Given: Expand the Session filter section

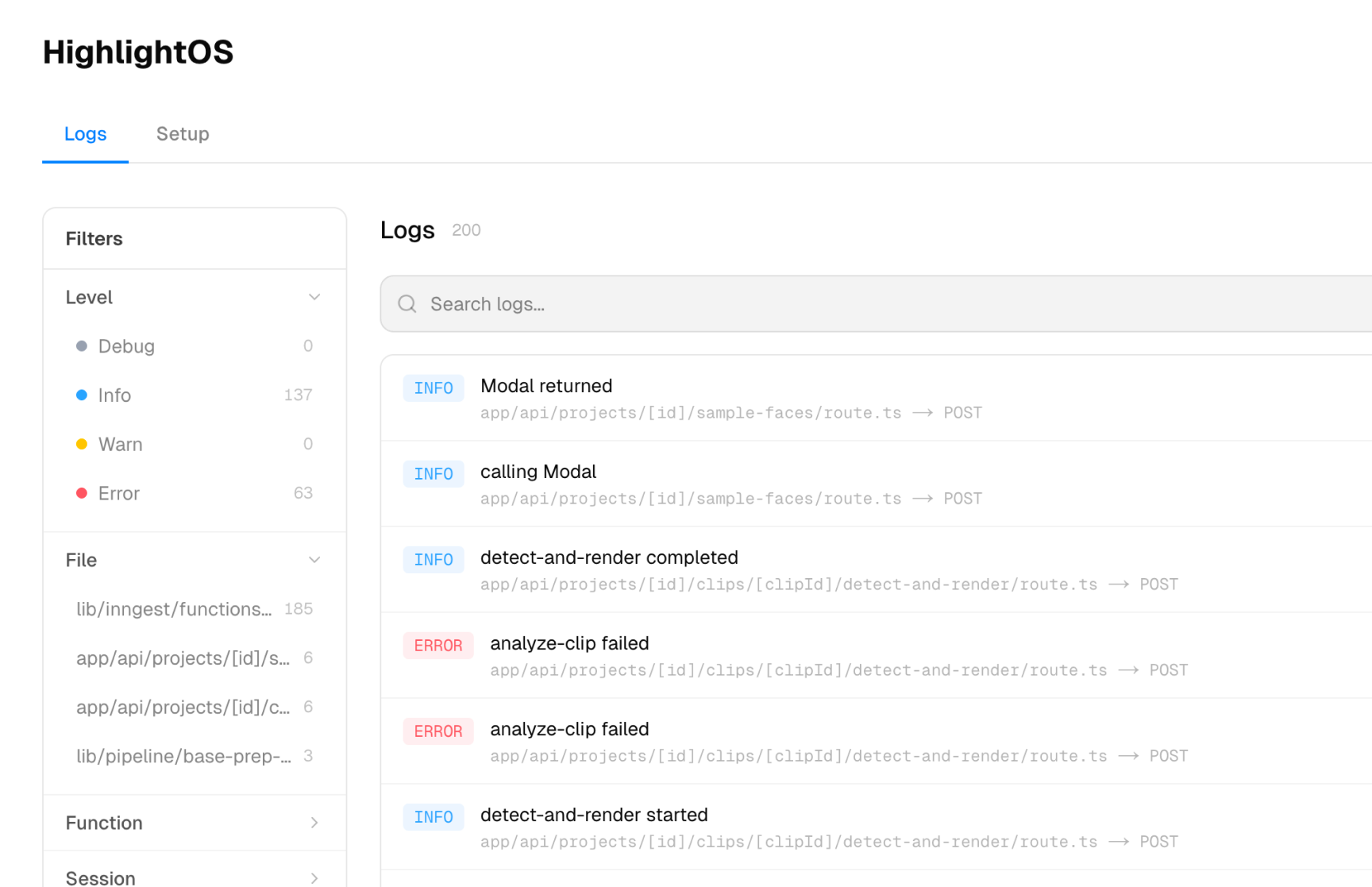Looking at the screenshot, I should (x=314, y=877).
